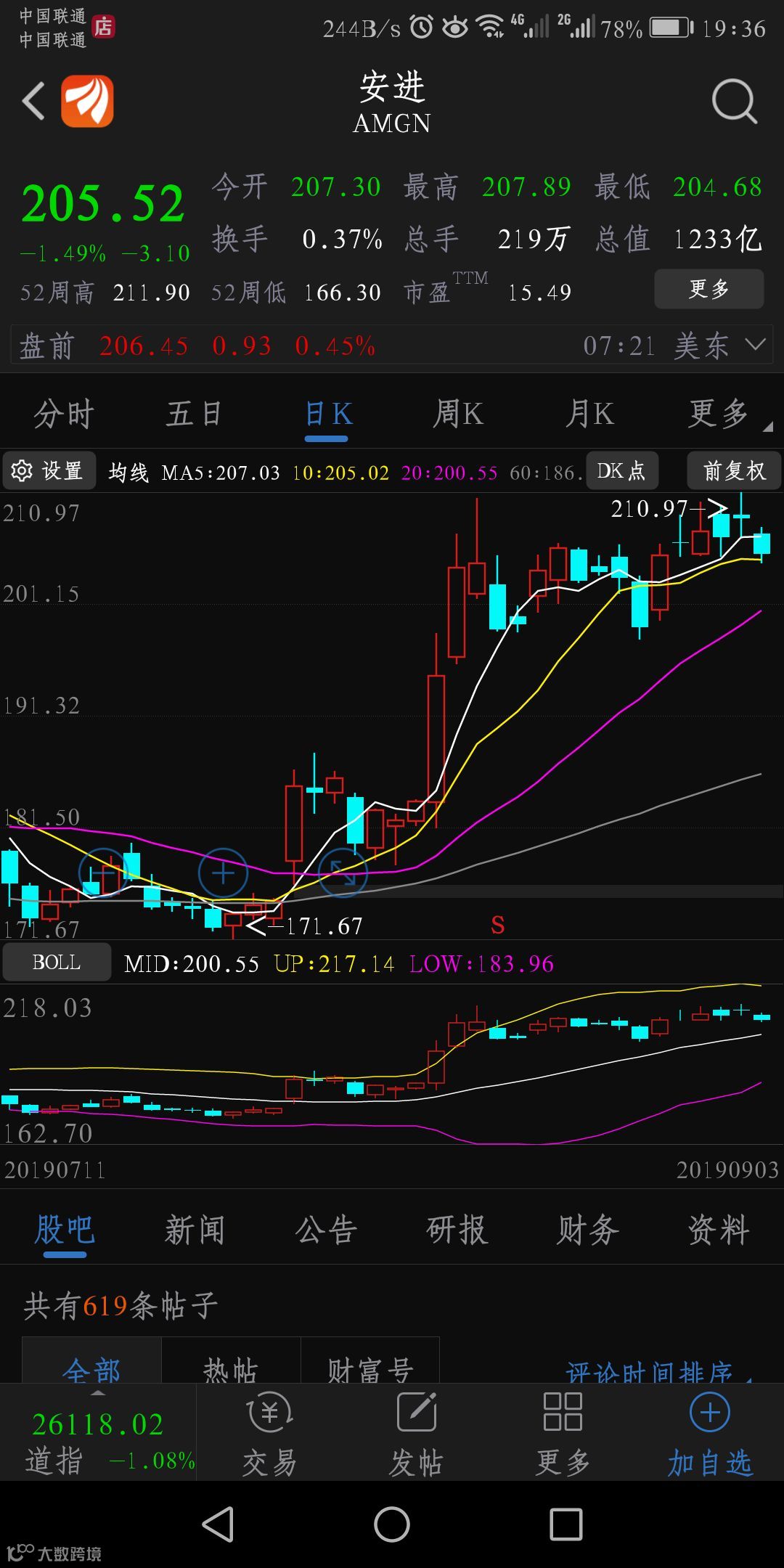Viewport: 784px width, 1568px height.
Task: Tap the 20190711 start date label
Action: [x=55, y=1169]
